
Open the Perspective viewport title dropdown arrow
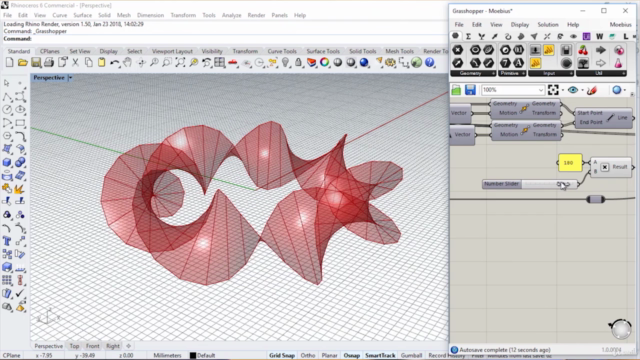70,78
